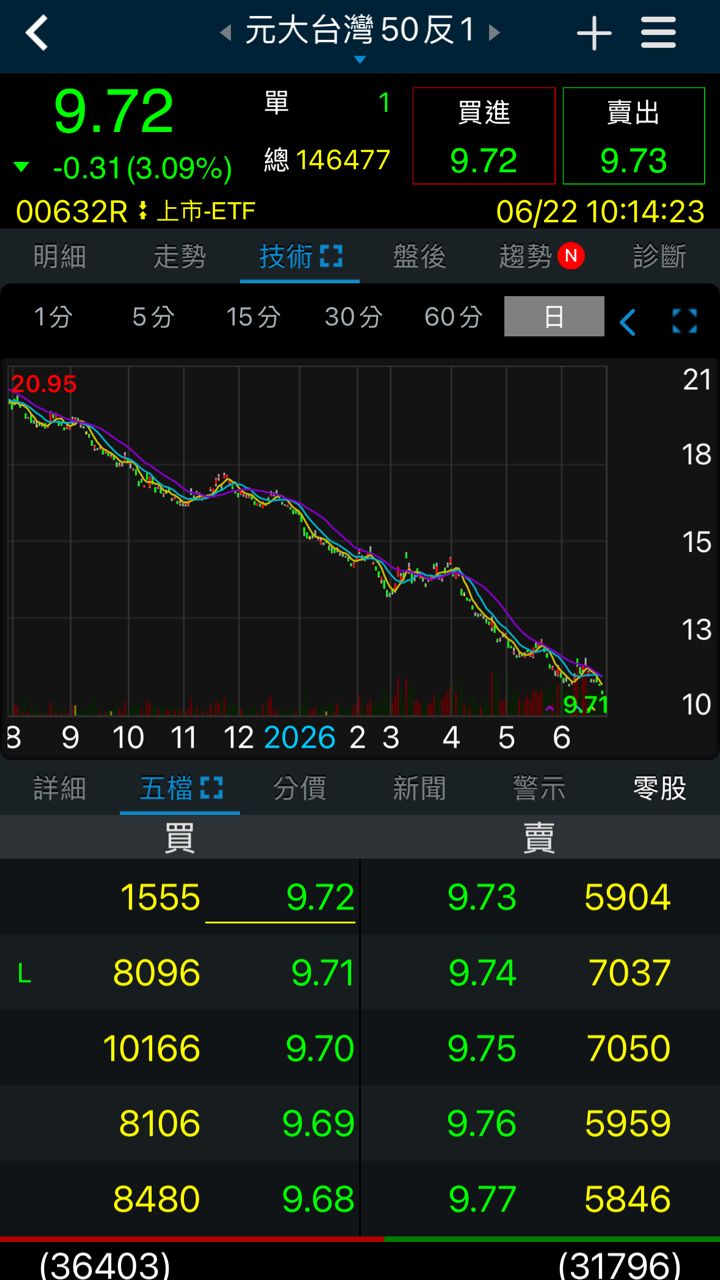The height and width of the screenshot is (1280, 720).
Task: Select the 日 daily chart interval
Action: [x=554, y=317]
